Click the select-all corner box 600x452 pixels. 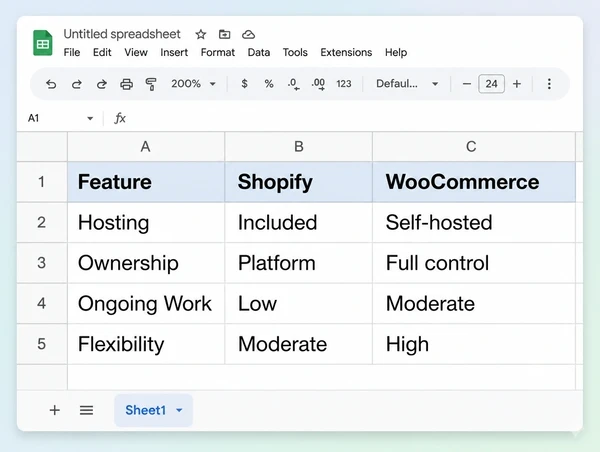[x=42, y=147]
